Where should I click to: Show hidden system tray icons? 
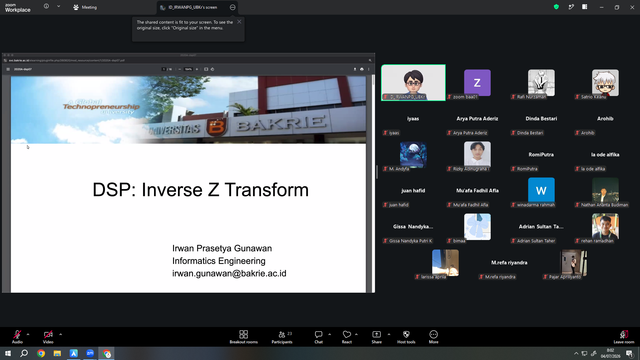click(x=576, y=353)
